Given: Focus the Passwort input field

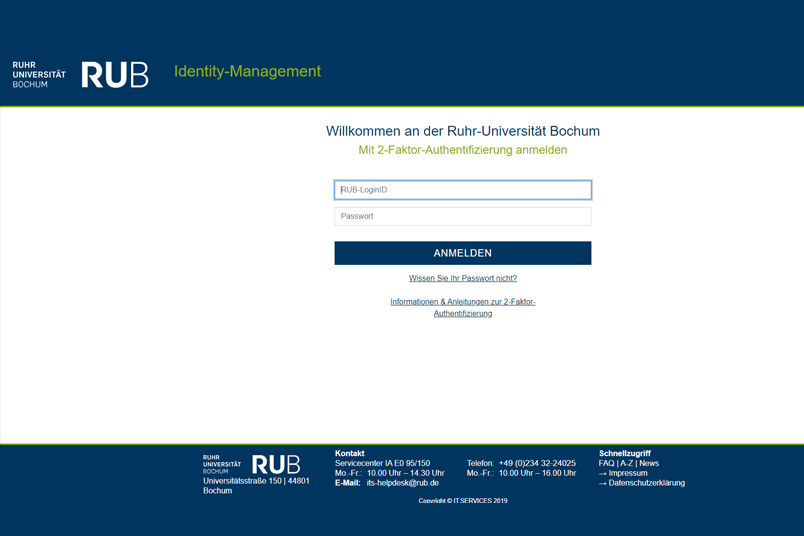Looking at the screenshot, I should click(463, 216).
